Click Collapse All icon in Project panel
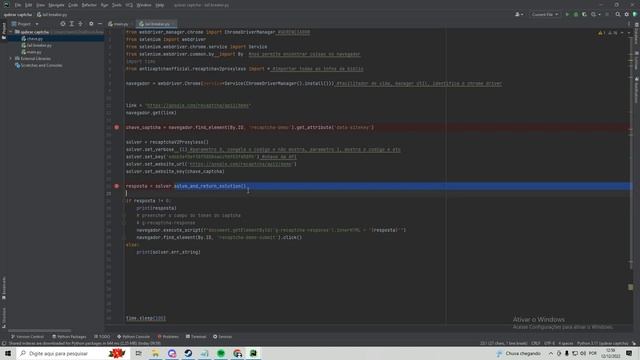The height and width of the screenshot is (360, 640). click(80, 24)
